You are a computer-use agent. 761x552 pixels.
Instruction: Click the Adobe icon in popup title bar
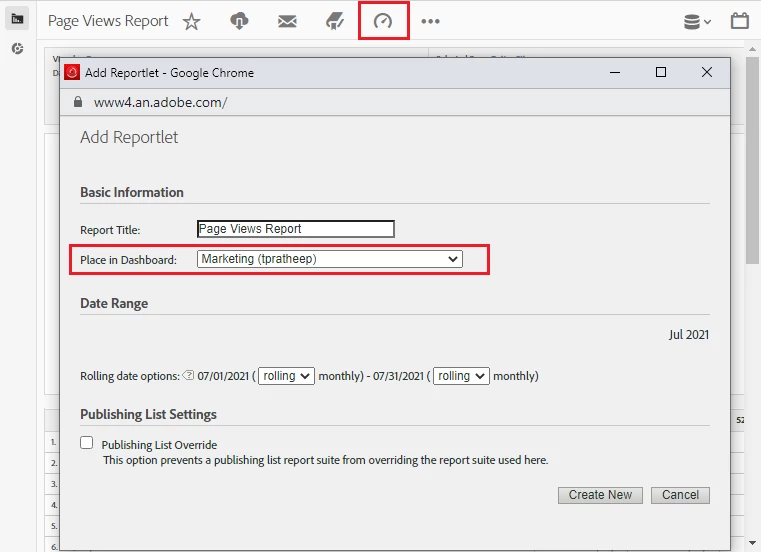(x=72, y=72)
